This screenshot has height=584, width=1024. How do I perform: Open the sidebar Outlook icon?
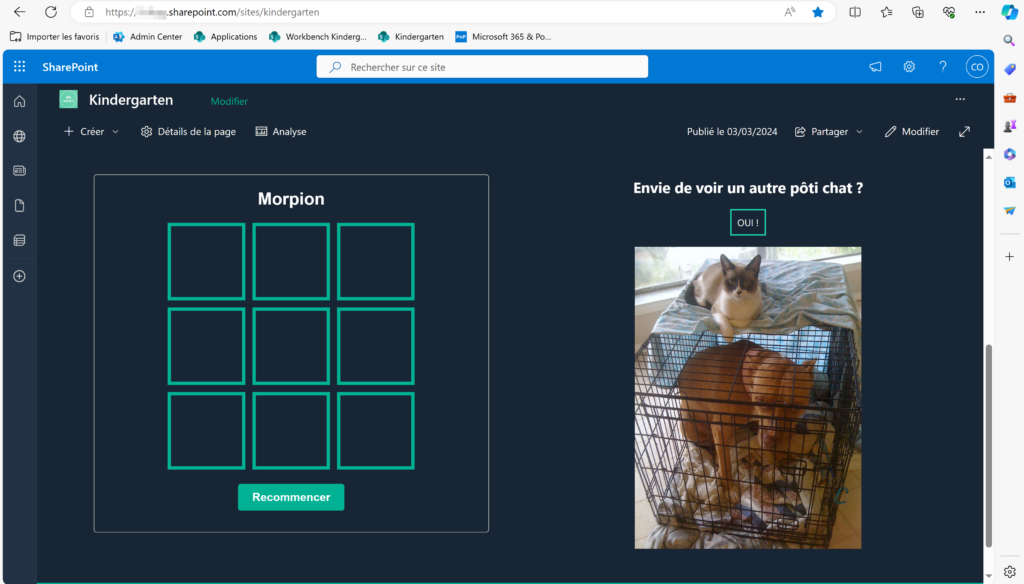pos(1010,182)
